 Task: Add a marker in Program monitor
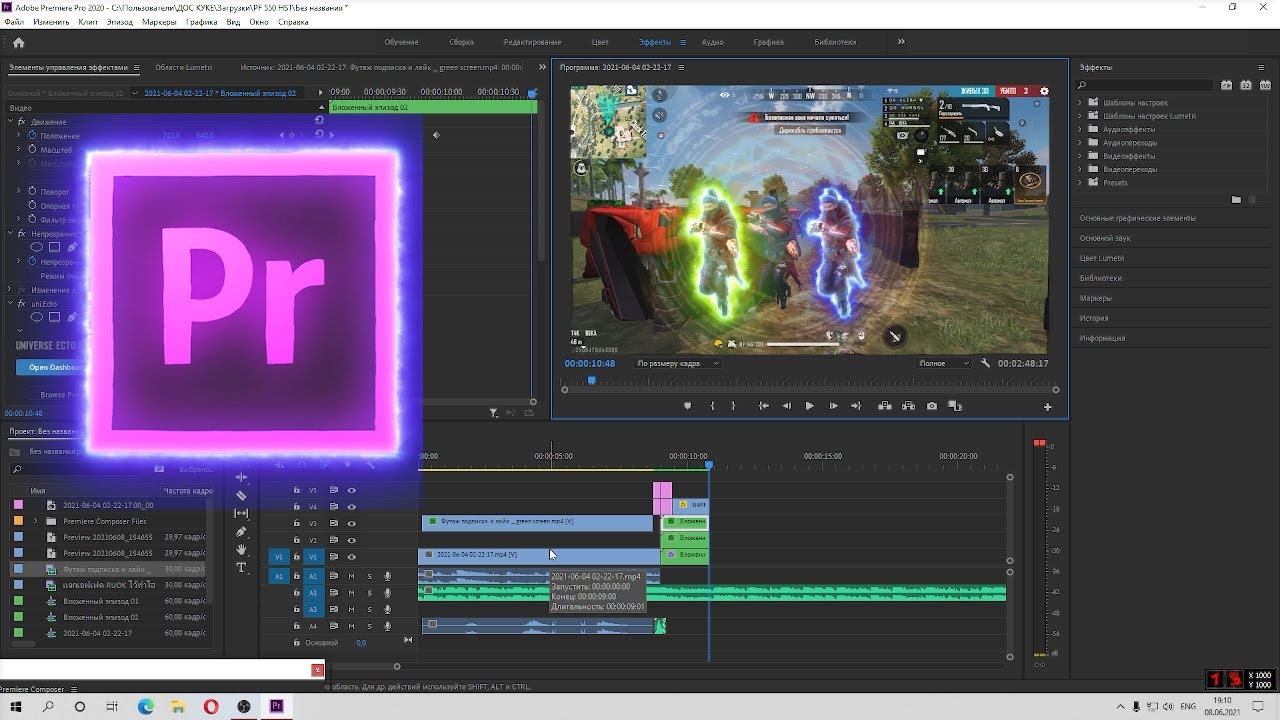(x=687, y=406)
